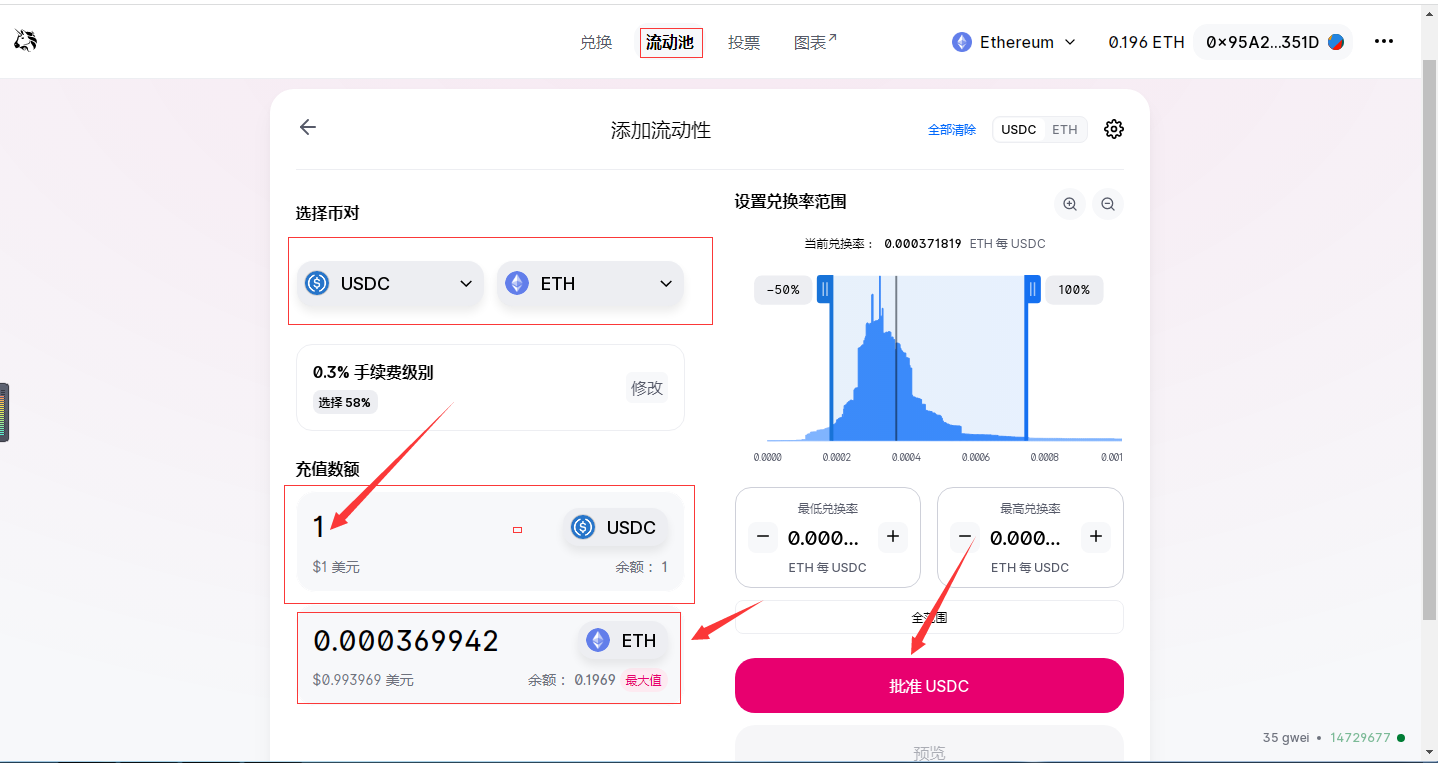Open the USDC token pair dropdown
1438x763 pixels.
coord(390,284)
